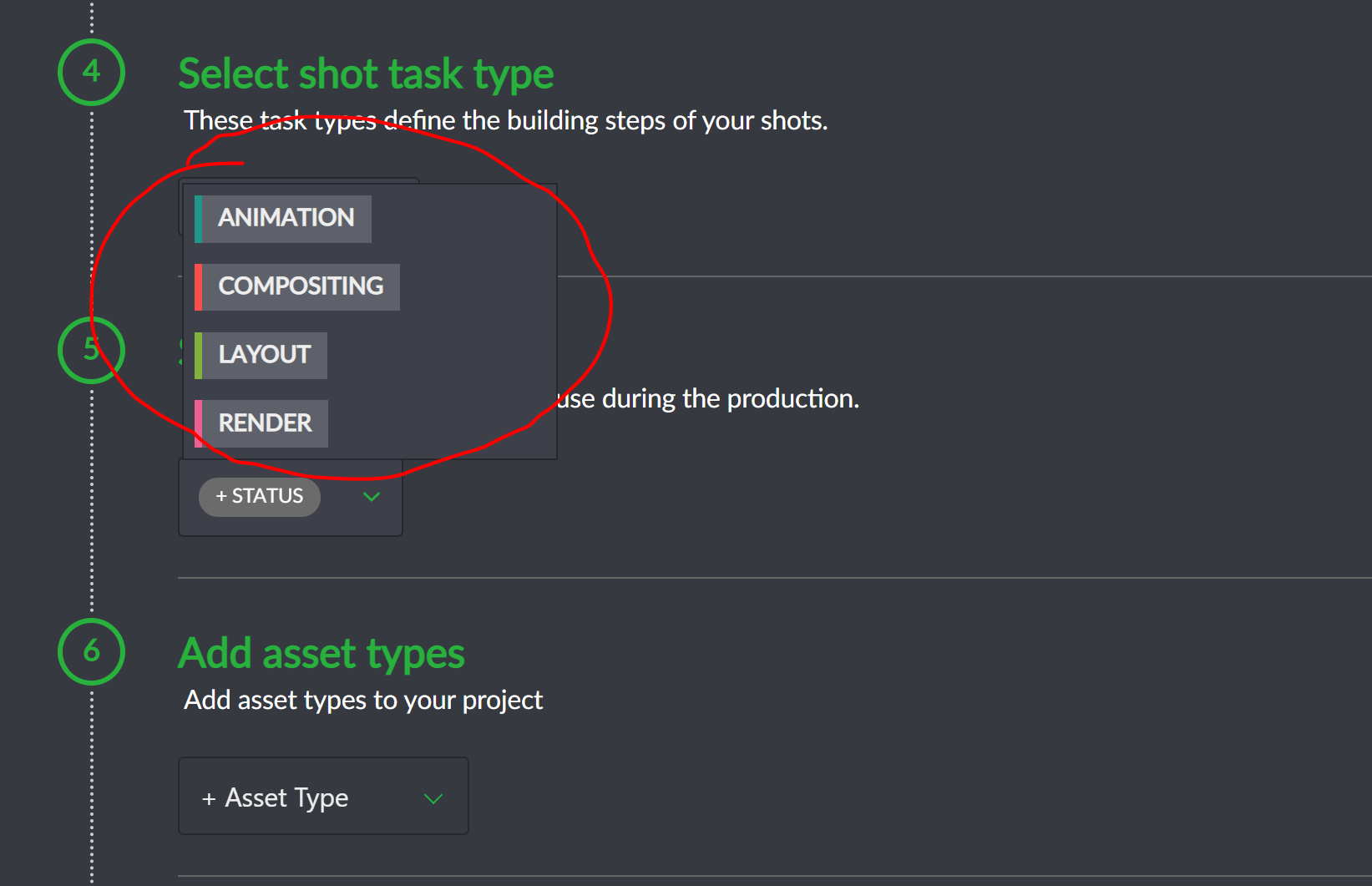Viewport: 1372px width, 886px height.
Task: Click the Select shot task type heading
Action: [365, 73]
